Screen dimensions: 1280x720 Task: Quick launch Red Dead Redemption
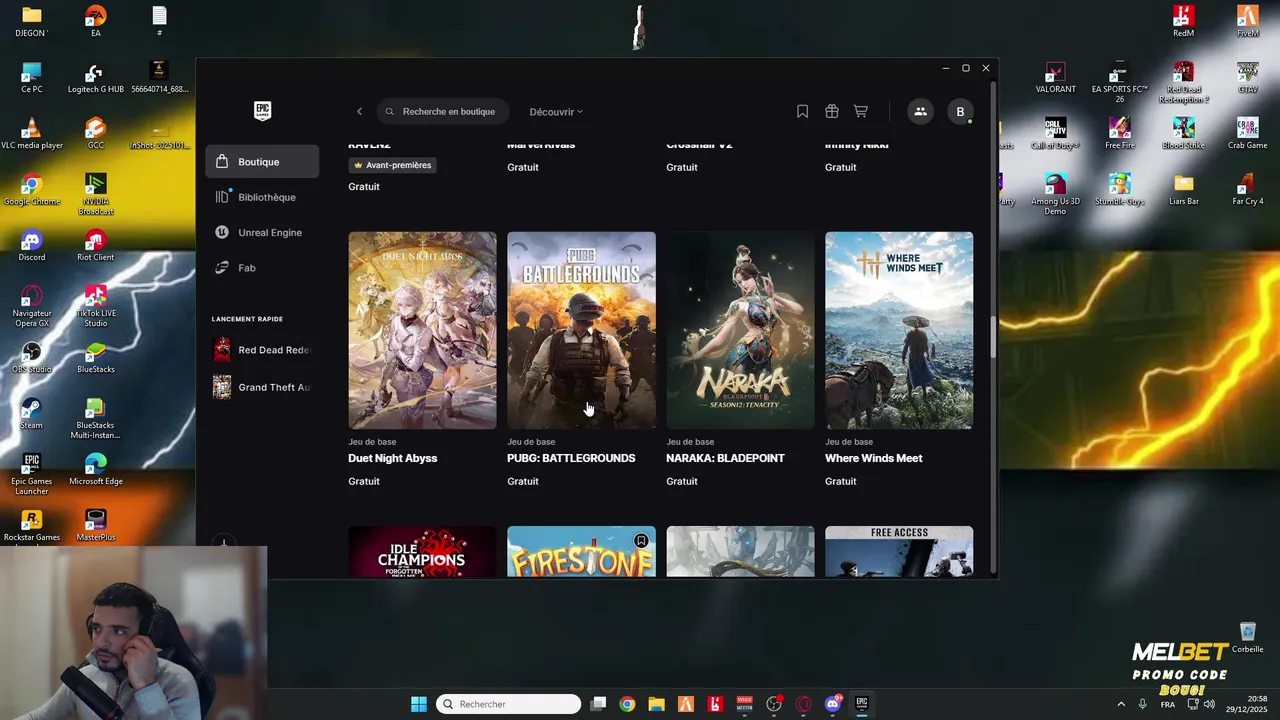coord(262,350)
